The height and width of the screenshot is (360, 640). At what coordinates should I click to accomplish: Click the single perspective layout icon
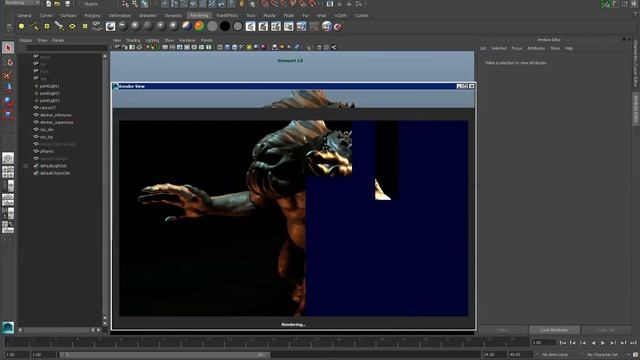tap(8, 158)
